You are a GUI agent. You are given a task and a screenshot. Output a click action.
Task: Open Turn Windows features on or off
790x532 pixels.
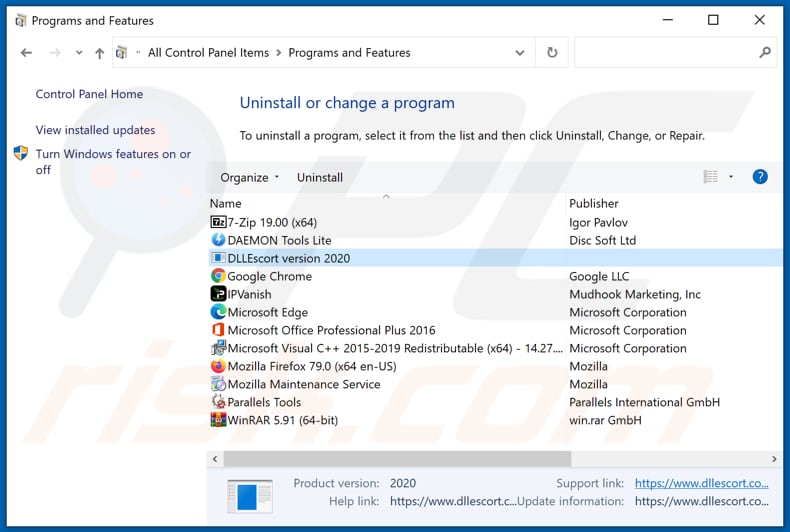tap(113, 162)
